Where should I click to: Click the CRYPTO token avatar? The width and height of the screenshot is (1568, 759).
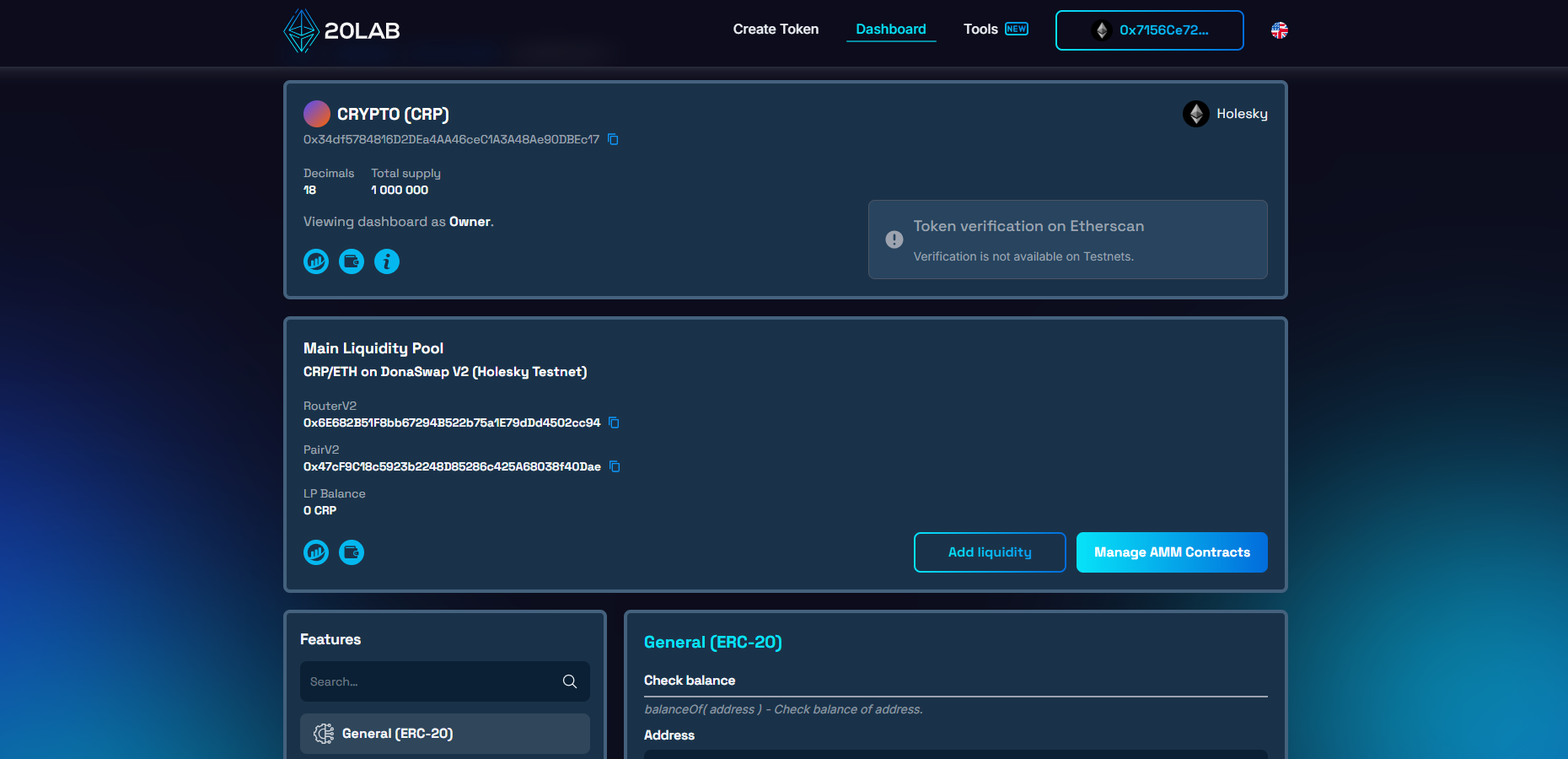coord(317,114)
